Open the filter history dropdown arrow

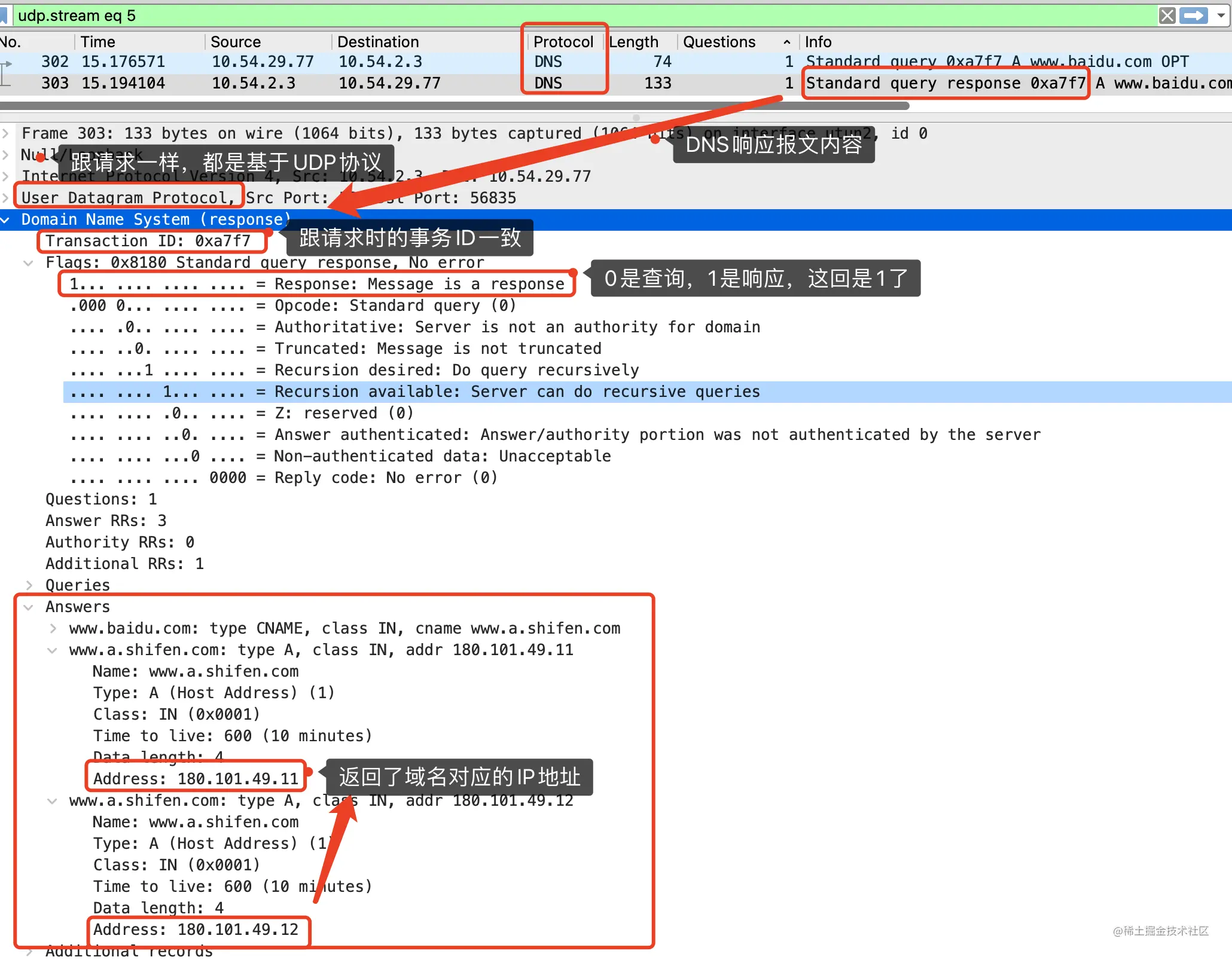[x=1221, y=16]
